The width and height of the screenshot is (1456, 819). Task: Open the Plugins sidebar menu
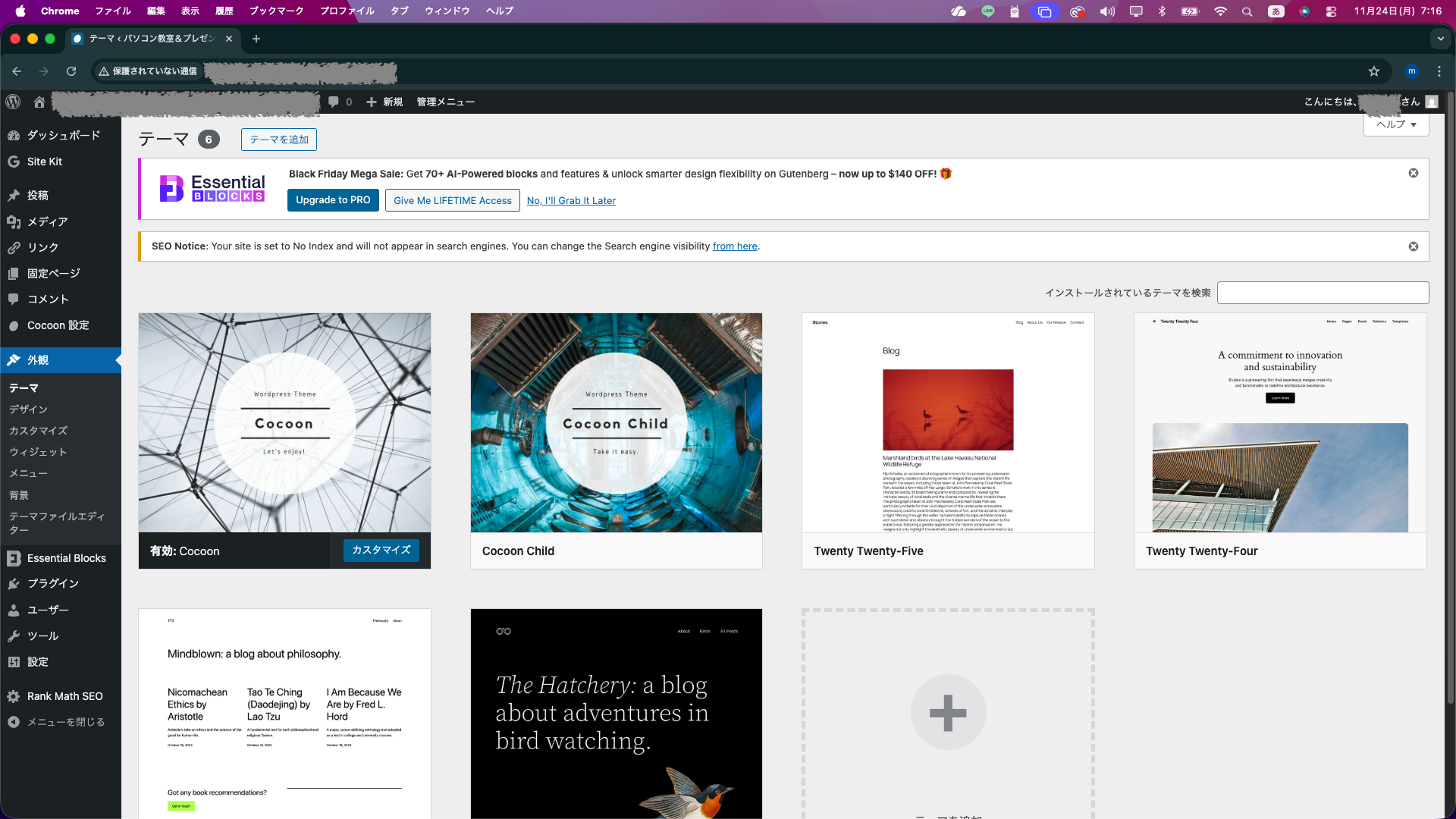click(53, 583)
